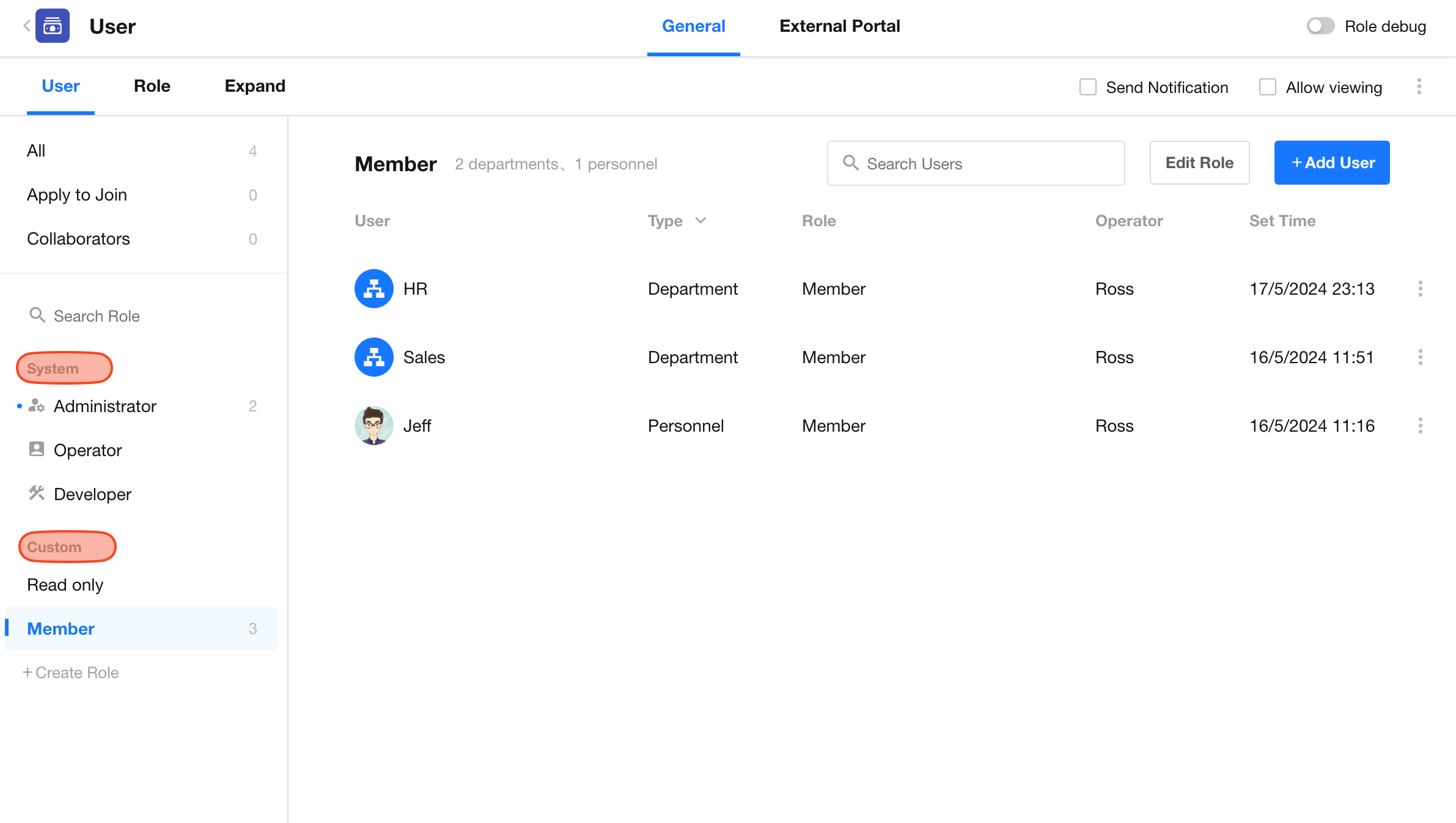Select the Administrator role in sidebar

pos(105,406)
